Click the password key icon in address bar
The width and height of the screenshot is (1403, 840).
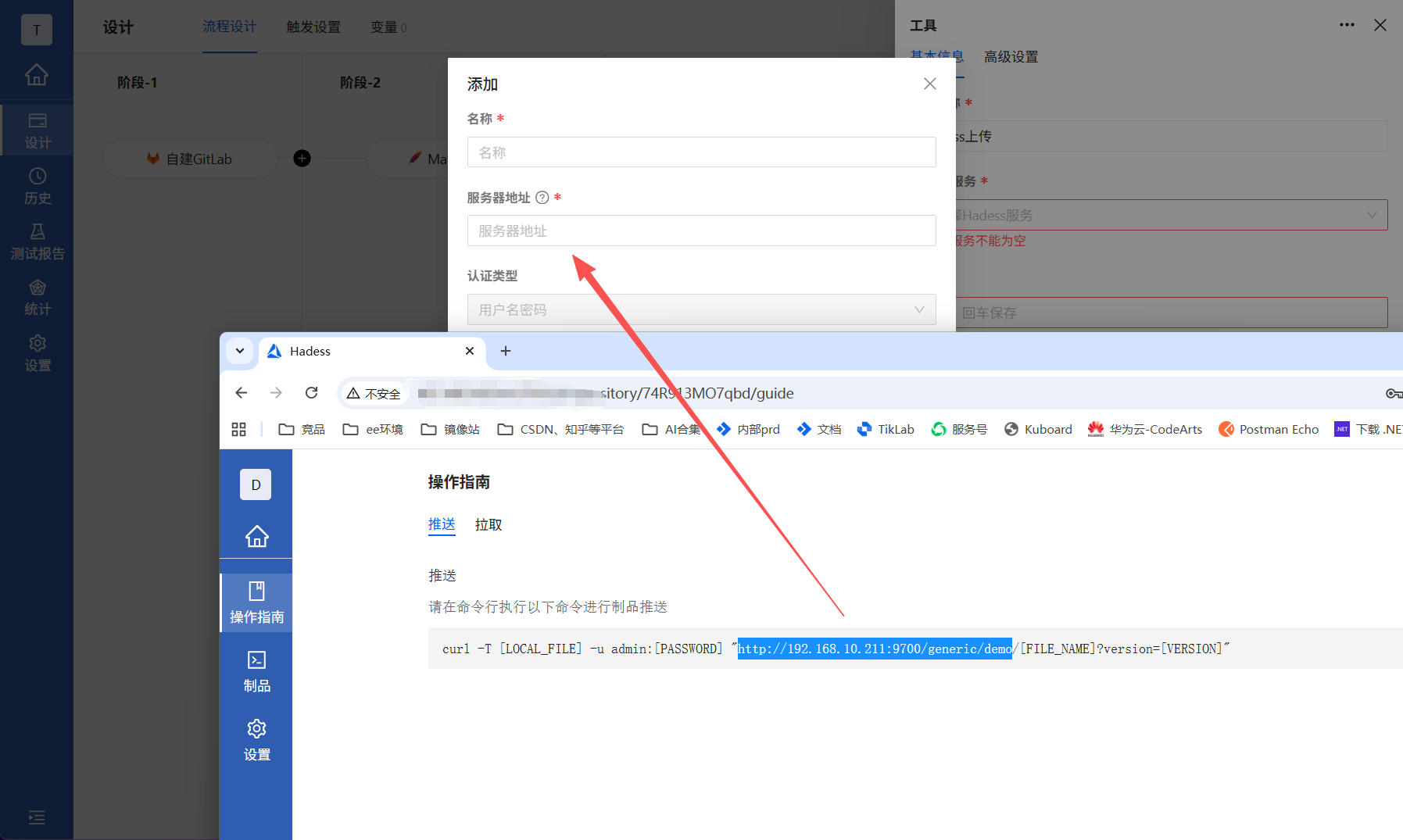(x=1394, y=393)
